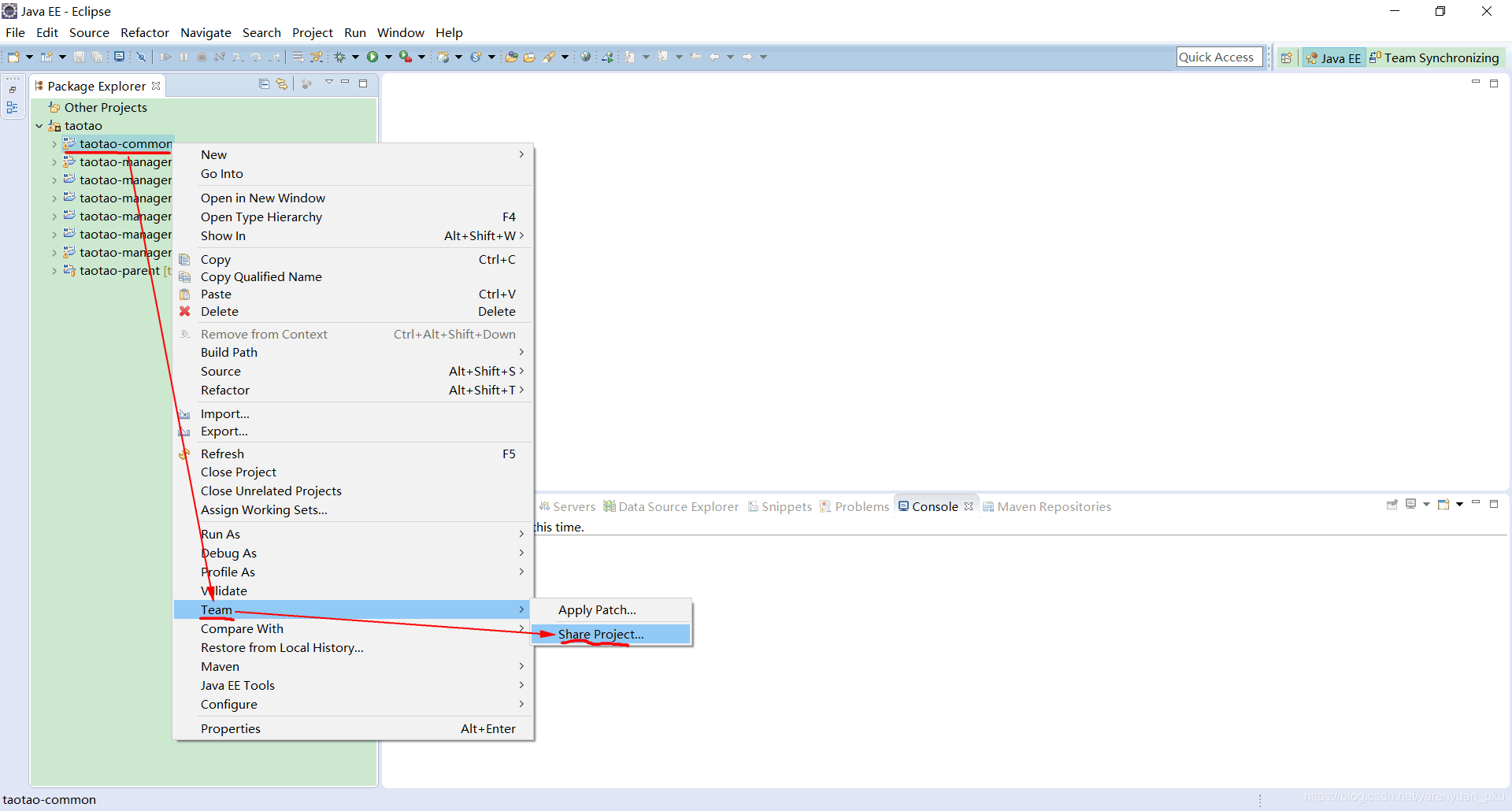
Task: Minimize the Package Explorer panel
Action: pyautogui.click(x=345, y=82)
